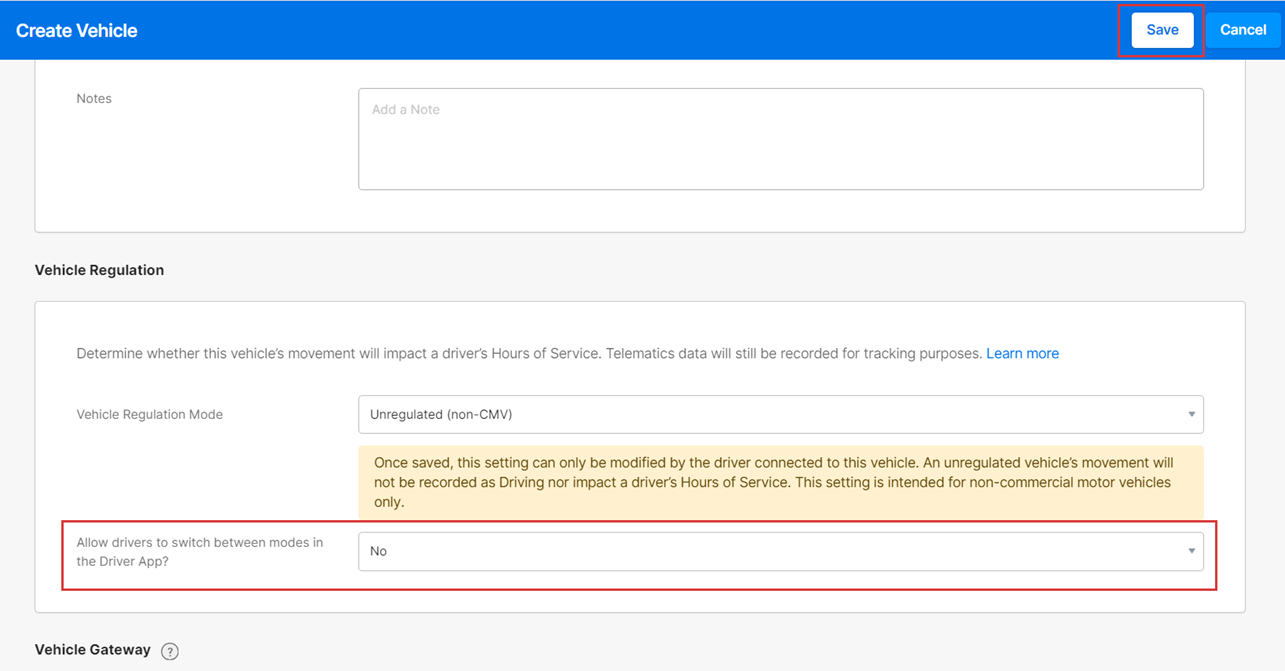This screenshot has height=671, width=1285.
Task: Click the Create Vehicle page title
Action: point(77,31)
